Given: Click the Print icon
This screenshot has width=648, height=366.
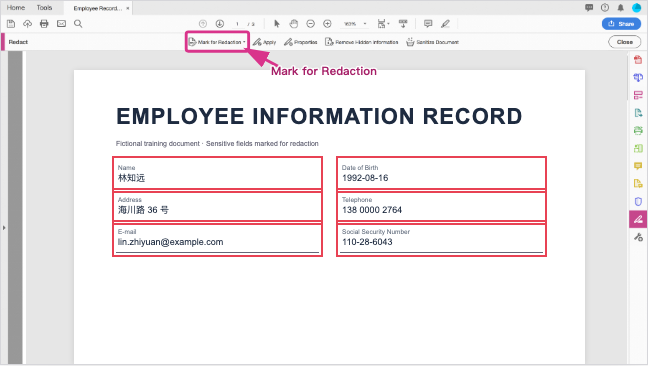Looking at the screenshot, I should [x=44, y=24].
